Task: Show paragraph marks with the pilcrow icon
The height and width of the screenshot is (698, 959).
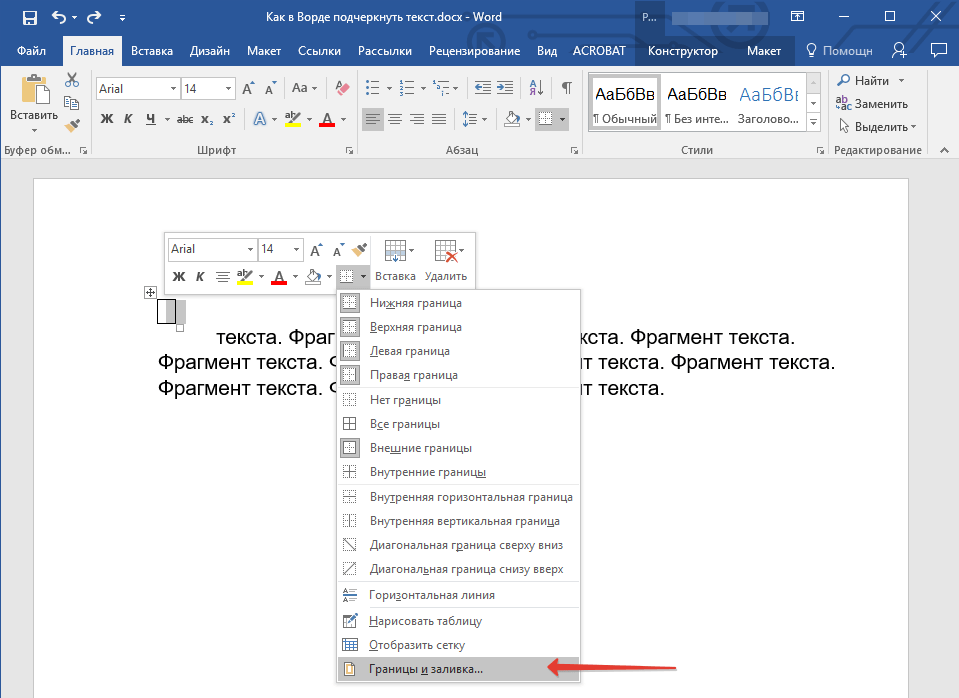Action: (567, 89)
